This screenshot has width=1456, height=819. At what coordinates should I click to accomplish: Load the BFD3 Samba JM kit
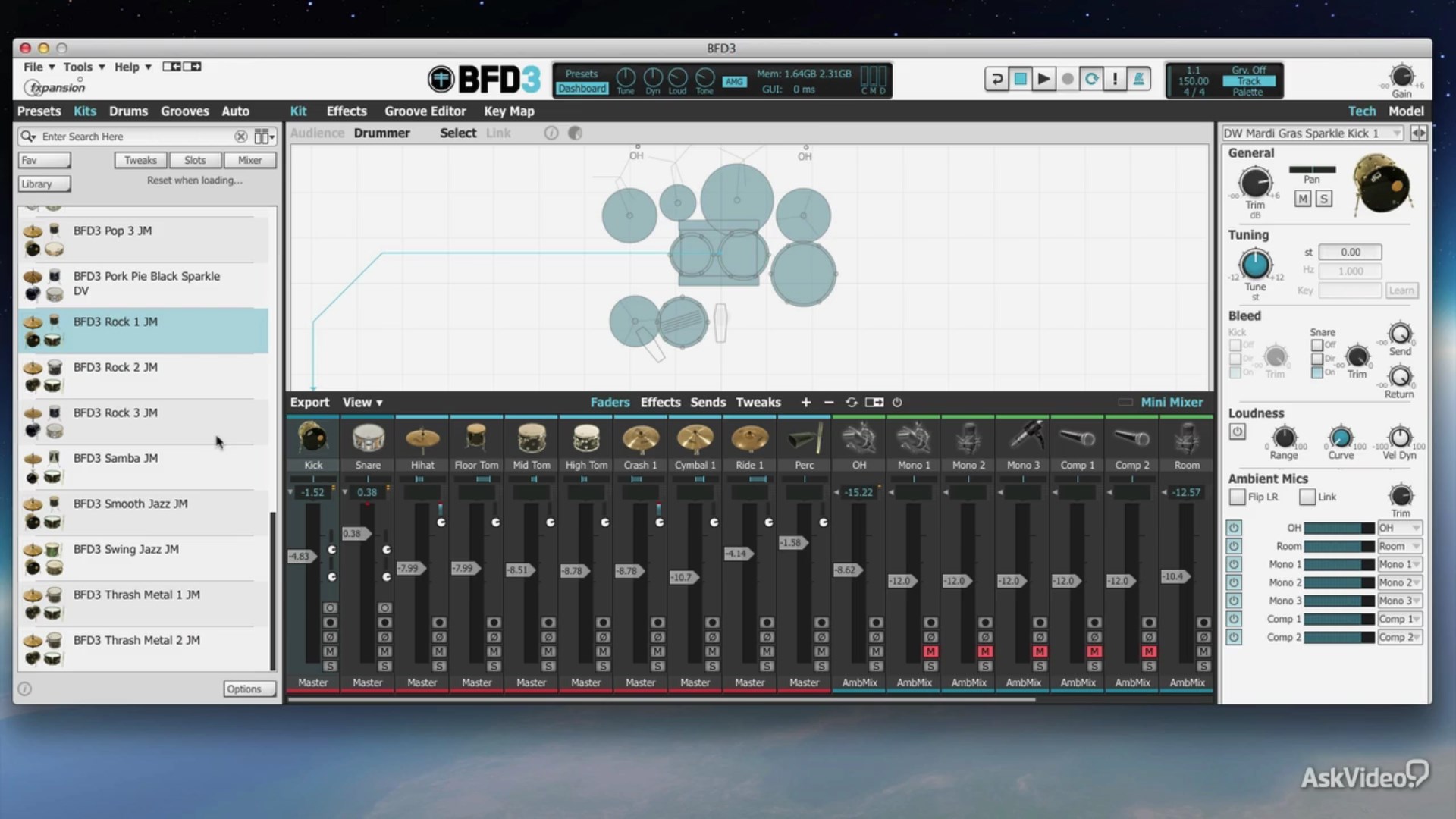tap(115, 458)
